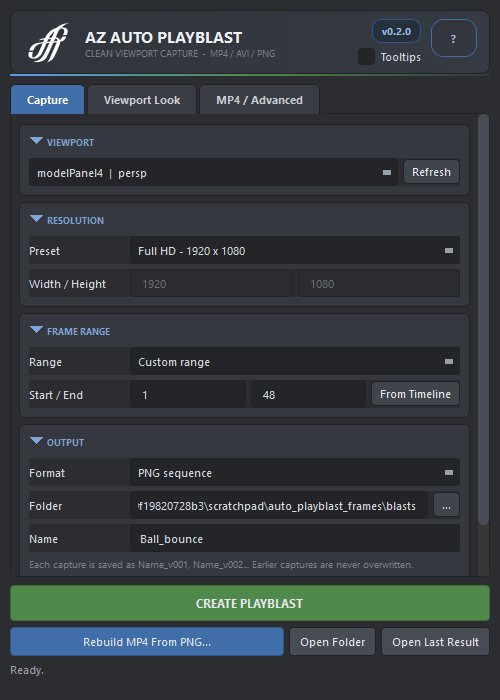500x700 pixels.
Task: Open the PNG sequence format dropdown
Action: [x=295, y=473]
